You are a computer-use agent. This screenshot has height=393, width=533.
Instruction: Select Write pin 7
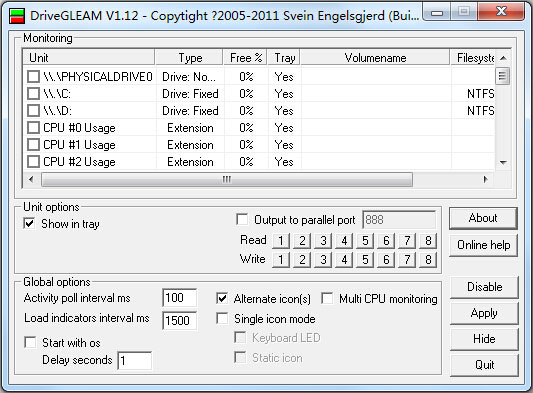coord(407,260)
